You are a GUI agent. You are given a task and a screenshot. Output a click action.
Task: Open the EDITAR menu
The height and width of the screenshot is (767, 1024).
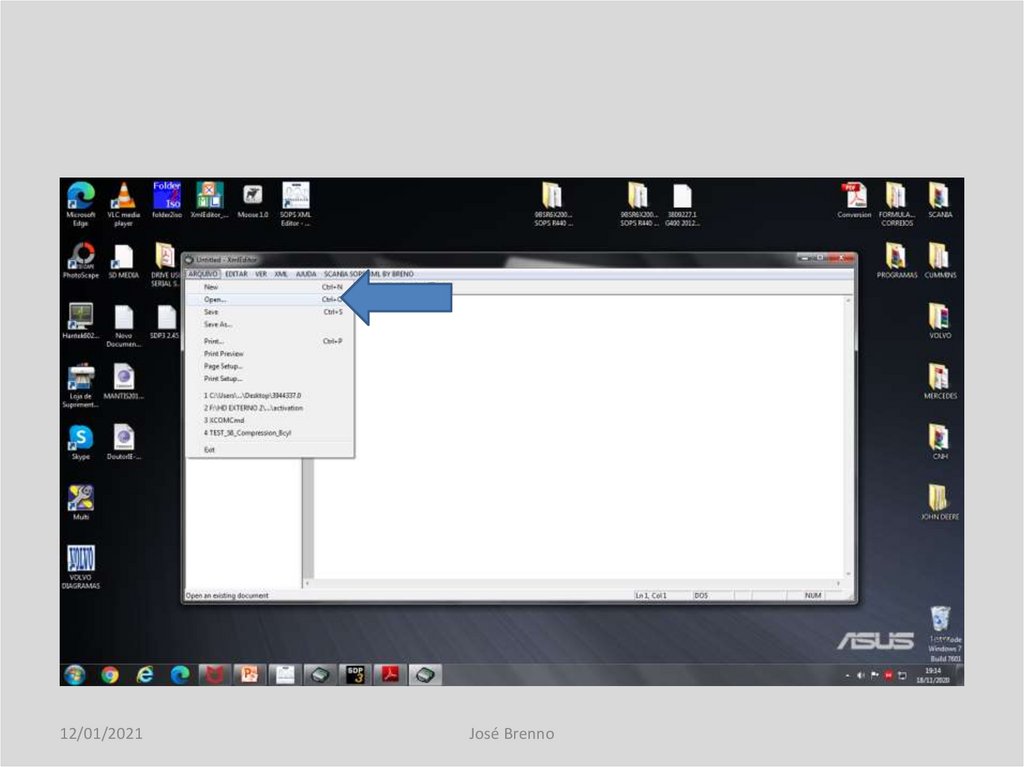[x=237, y=274]
